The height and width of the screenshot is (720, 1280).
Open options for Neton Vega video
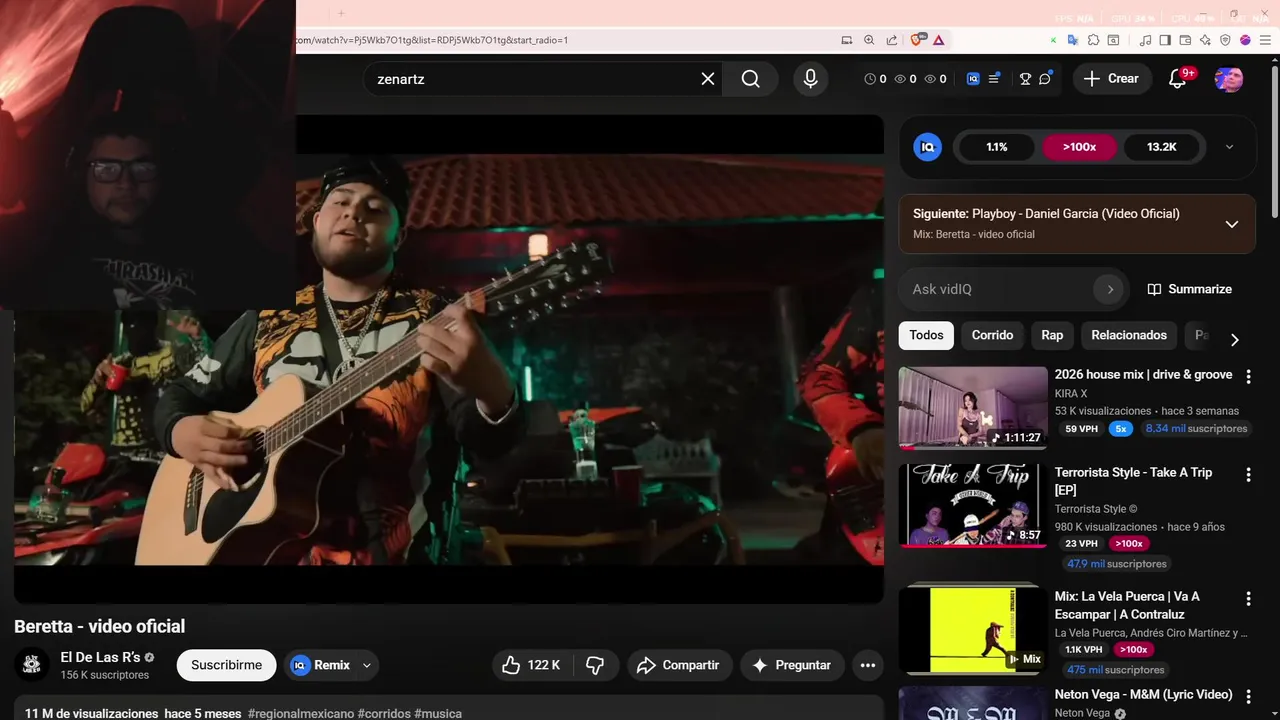(1248, 697)
